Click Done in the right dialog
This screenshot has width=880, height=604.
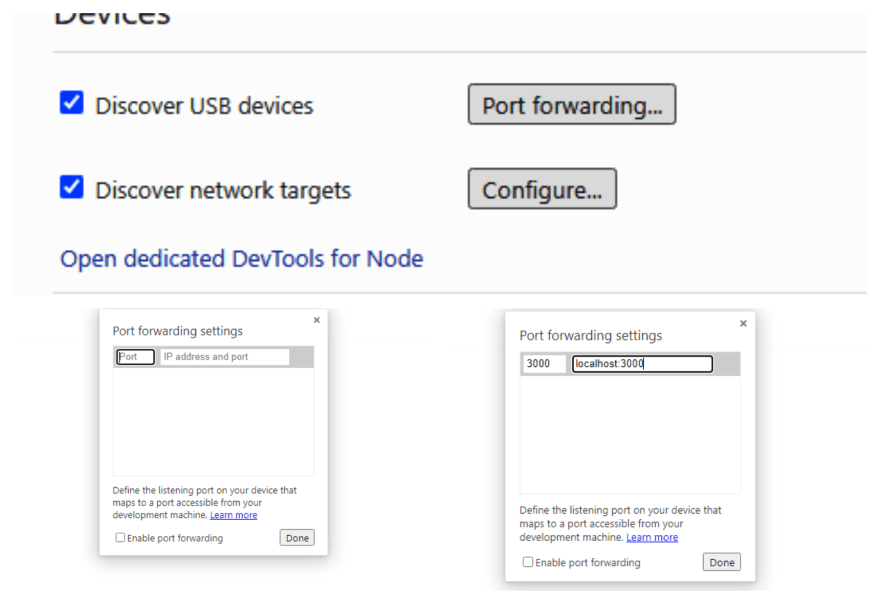722,562
